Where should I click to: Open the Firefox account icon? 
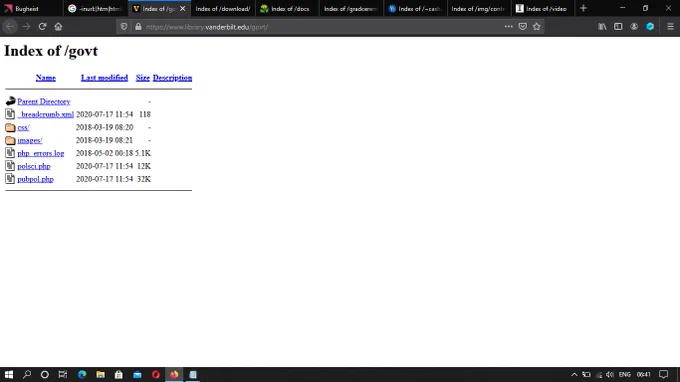634,26
